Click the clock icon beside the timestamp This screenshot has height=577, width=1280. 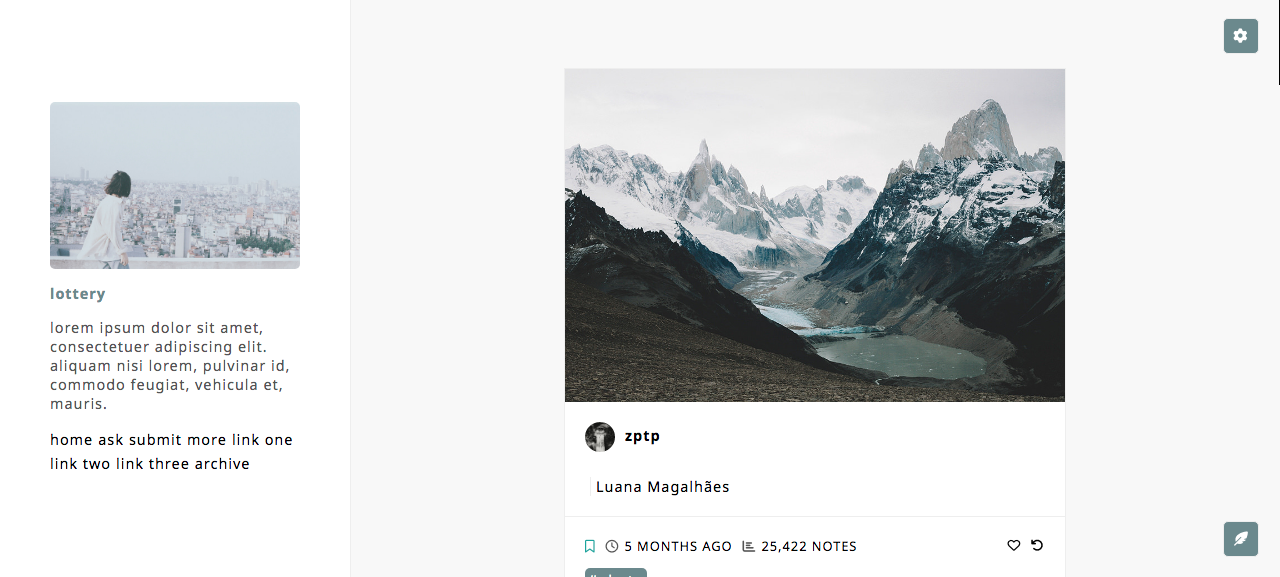click(x=612, y=546)
